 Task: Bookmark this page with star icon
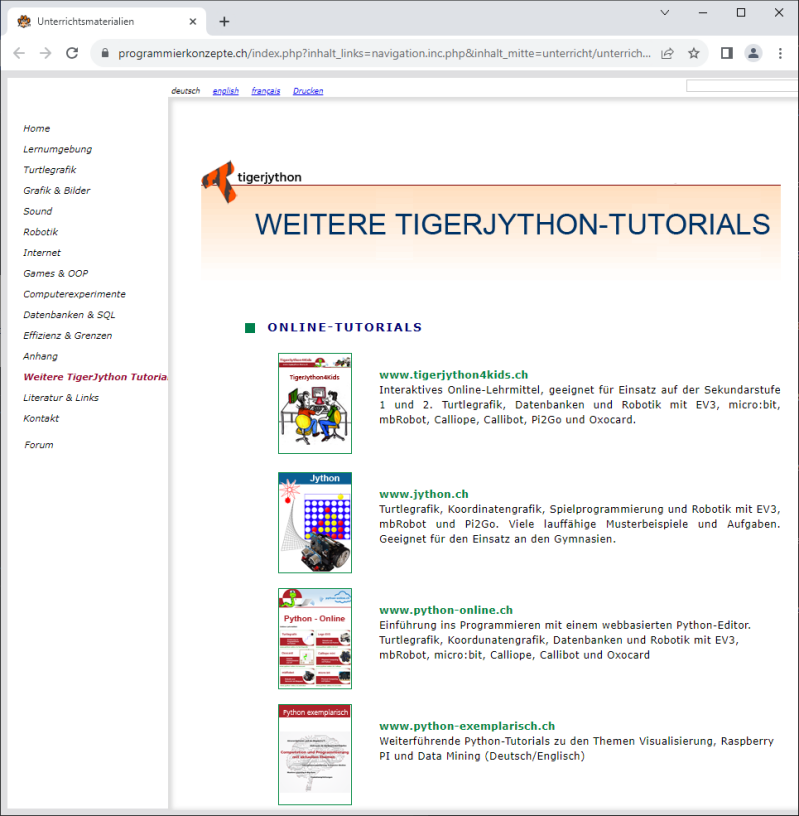click(694, 53)
